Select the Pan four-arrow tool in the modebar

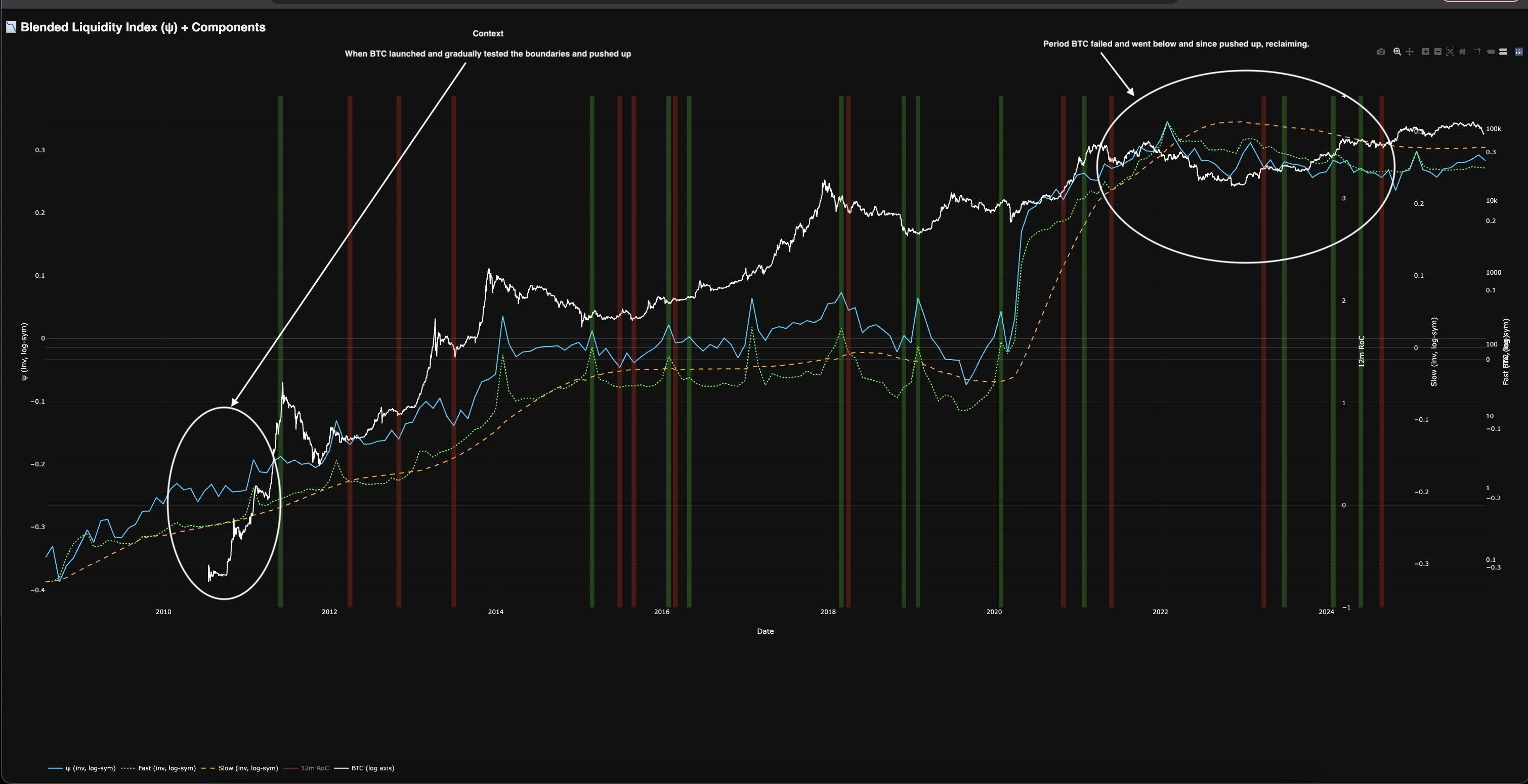coord(1410,52)
